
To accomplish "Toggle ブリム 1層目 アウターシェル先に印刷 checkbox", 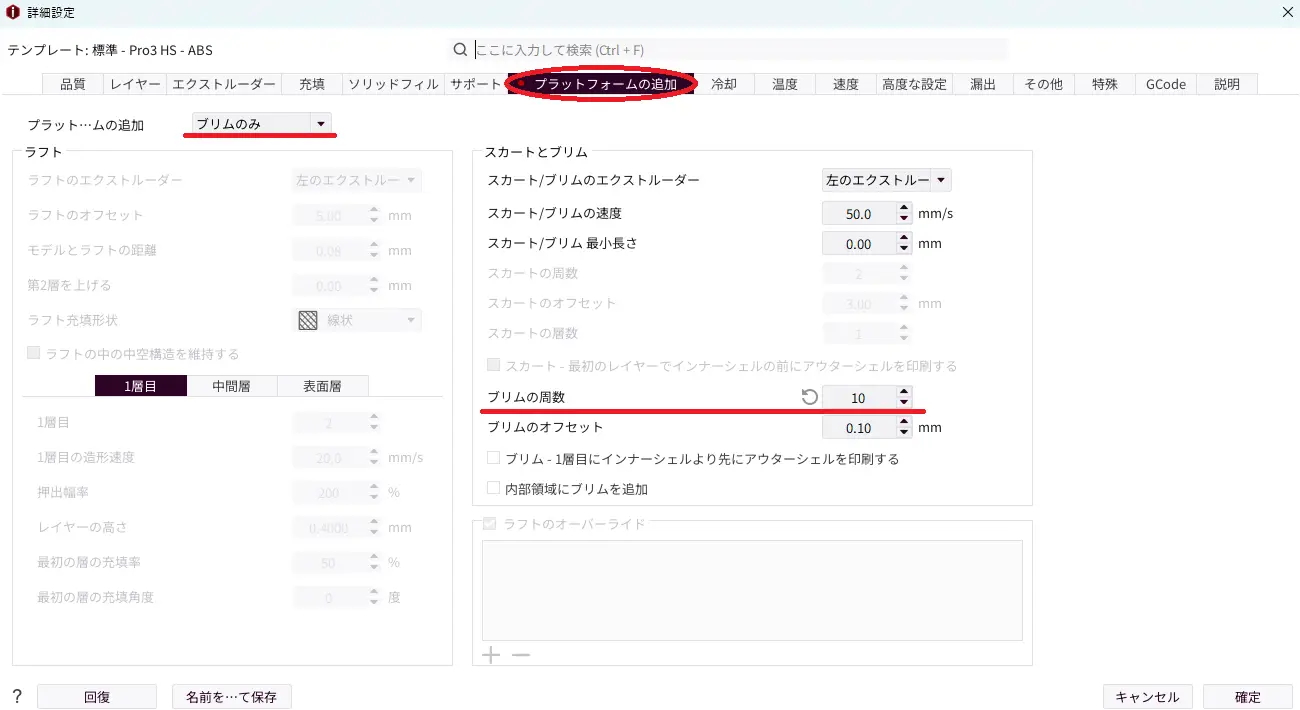I will tap(493, 459).
